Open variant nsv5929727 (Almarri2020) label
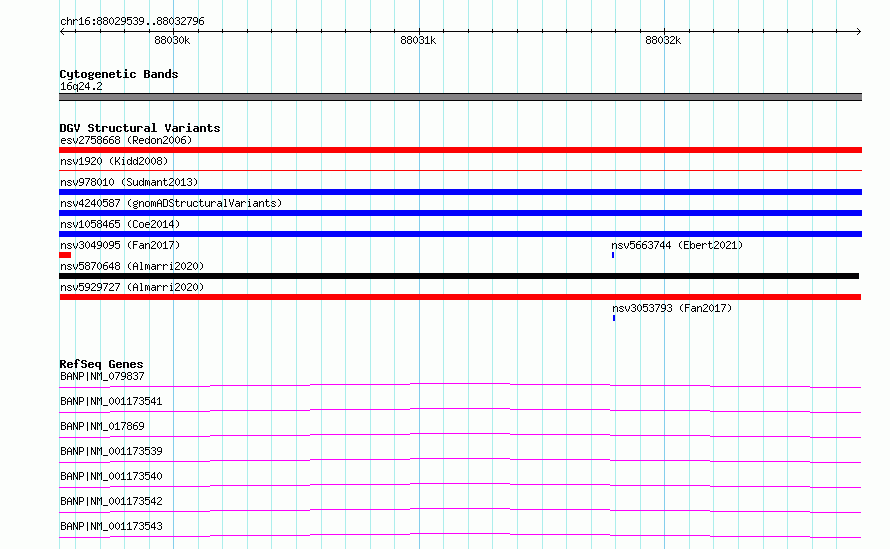This screenshot has height=549, width=890. (x=132, y=287)
